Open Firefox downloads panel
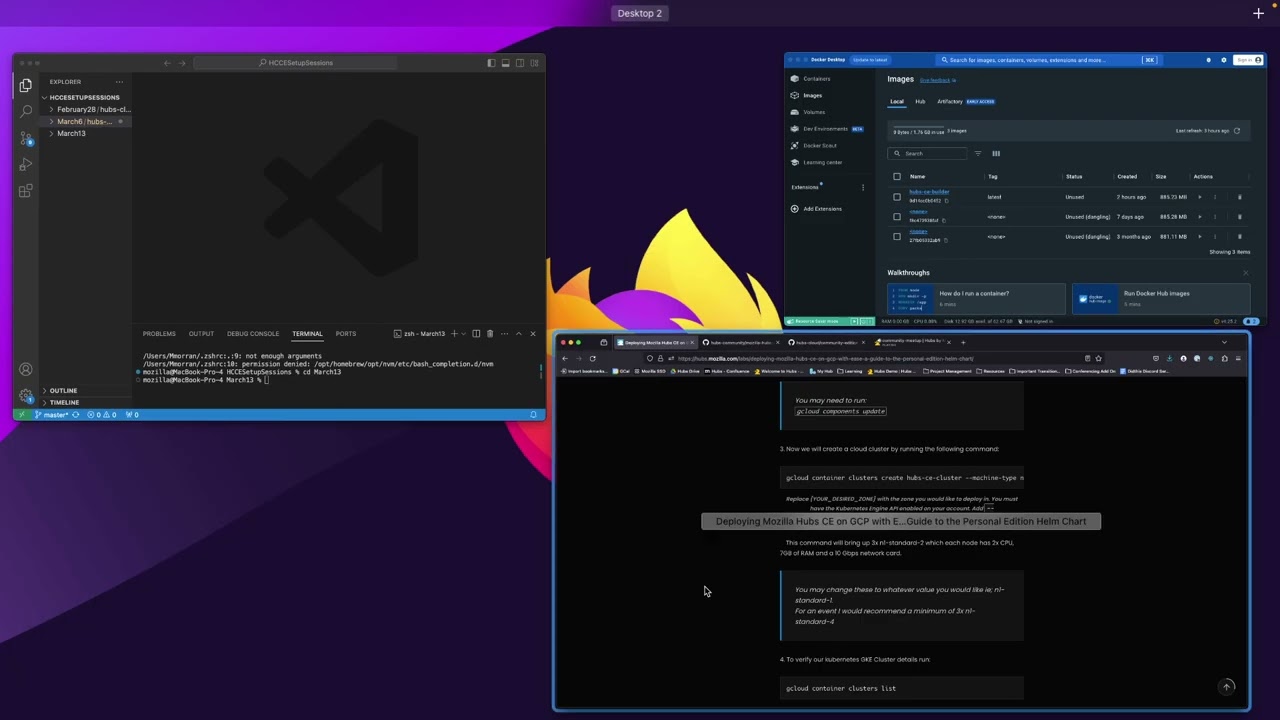 [x=1170, y=358]
